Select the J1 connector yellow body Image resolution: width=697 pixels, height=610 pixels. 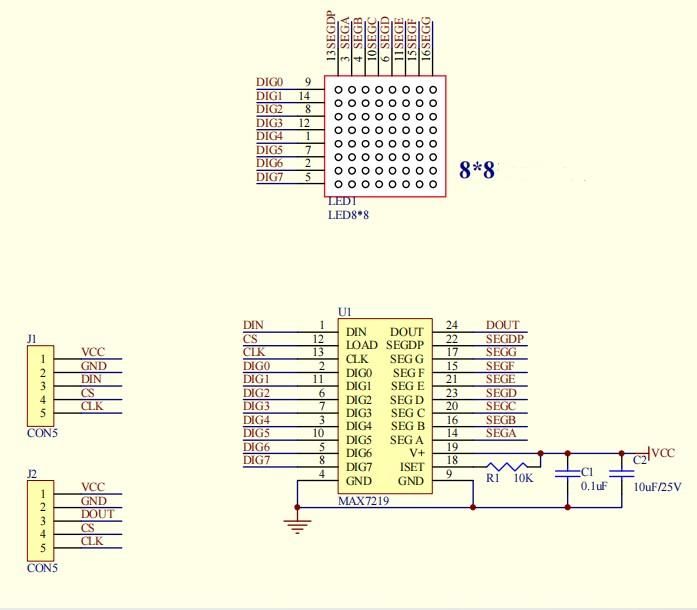pyautogui.click(x=40, y=386)
